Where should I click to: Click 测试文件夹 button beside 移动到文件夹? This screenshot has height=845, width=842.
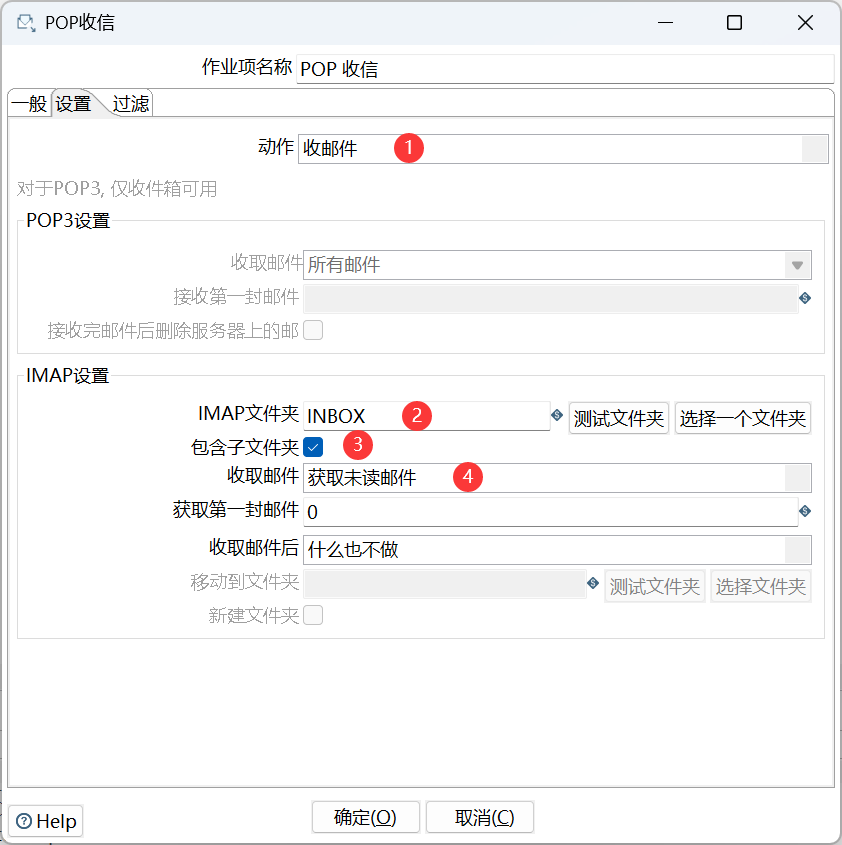(x=655, y=586)
